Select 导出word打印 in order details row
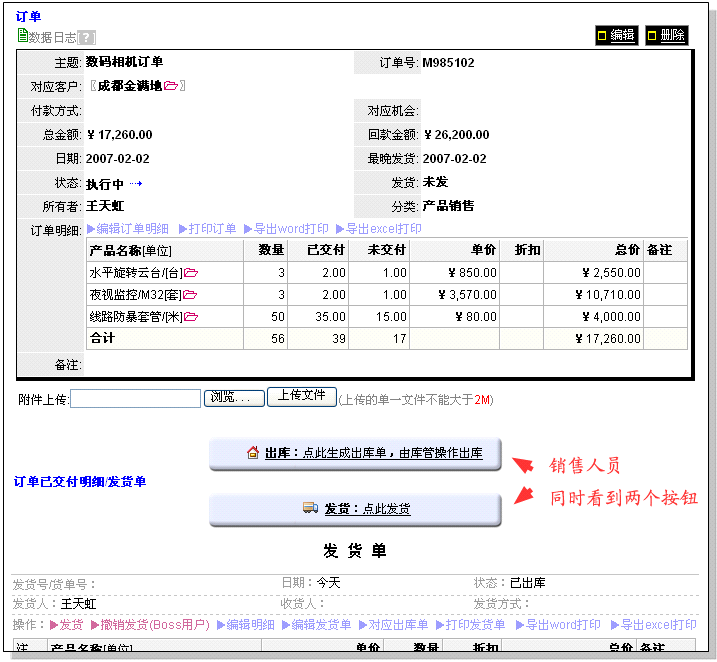Screen dimensions: 717x662 tap(288, 229)
